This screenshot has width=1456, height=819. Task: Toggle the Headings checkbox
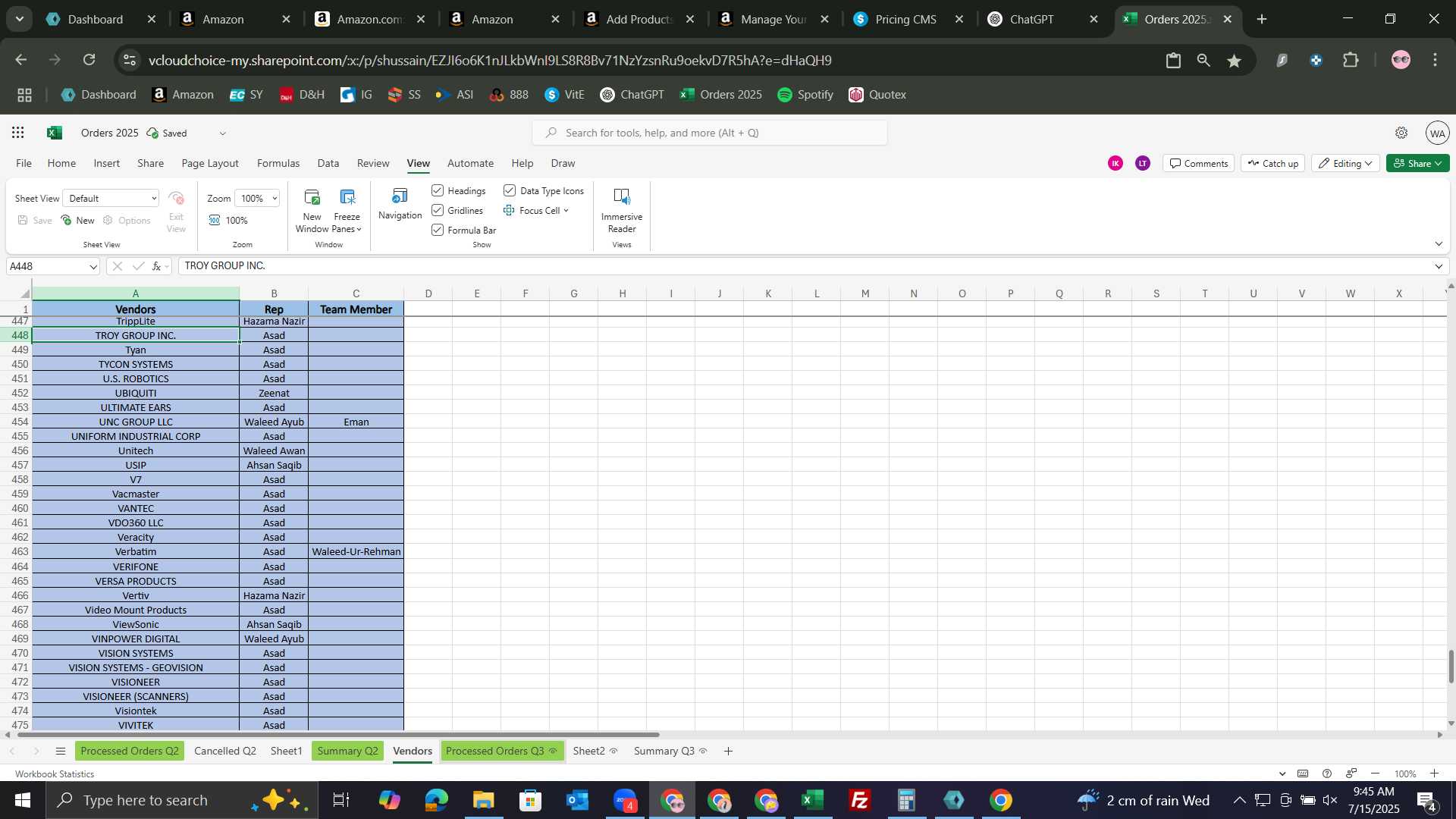(438, 190)
